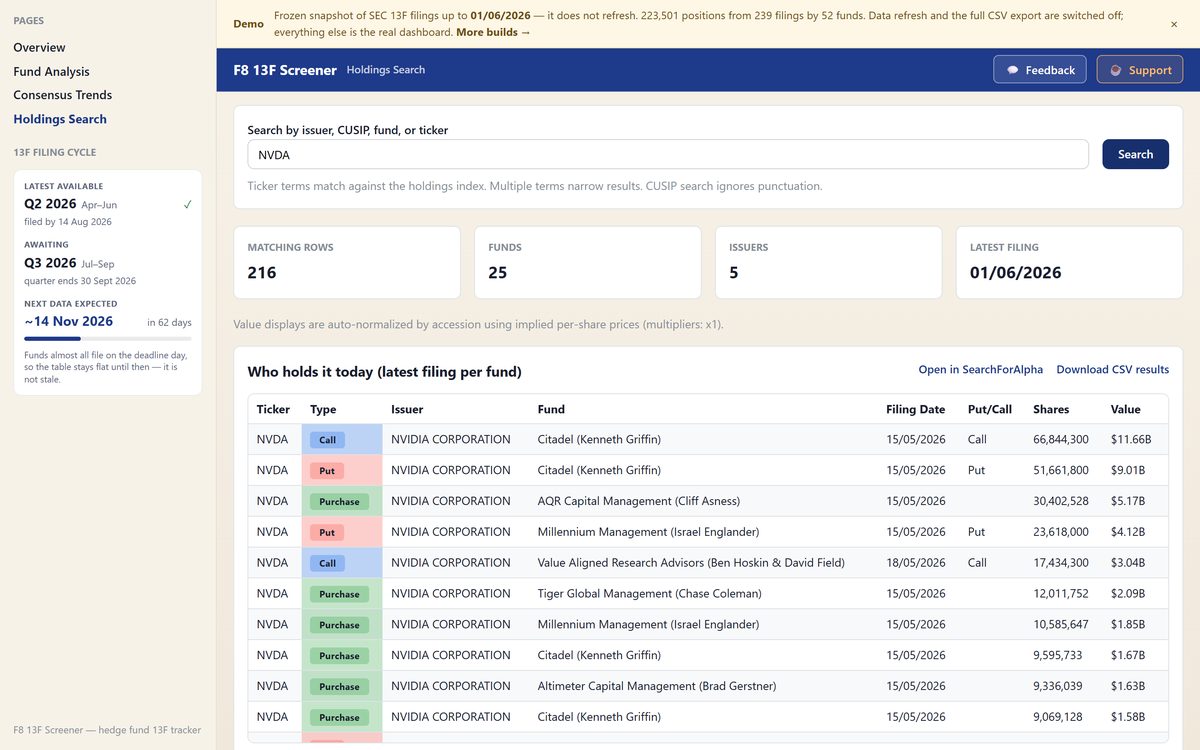The width and height of the screenshot is (1200, 750).
Task: Click the Issuer column header
Action: (x=407, y=409)
